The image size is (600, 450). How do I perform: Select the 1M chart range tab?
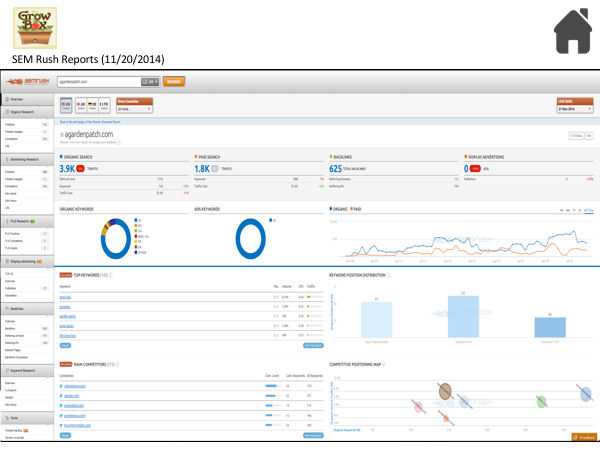[561, 210]
